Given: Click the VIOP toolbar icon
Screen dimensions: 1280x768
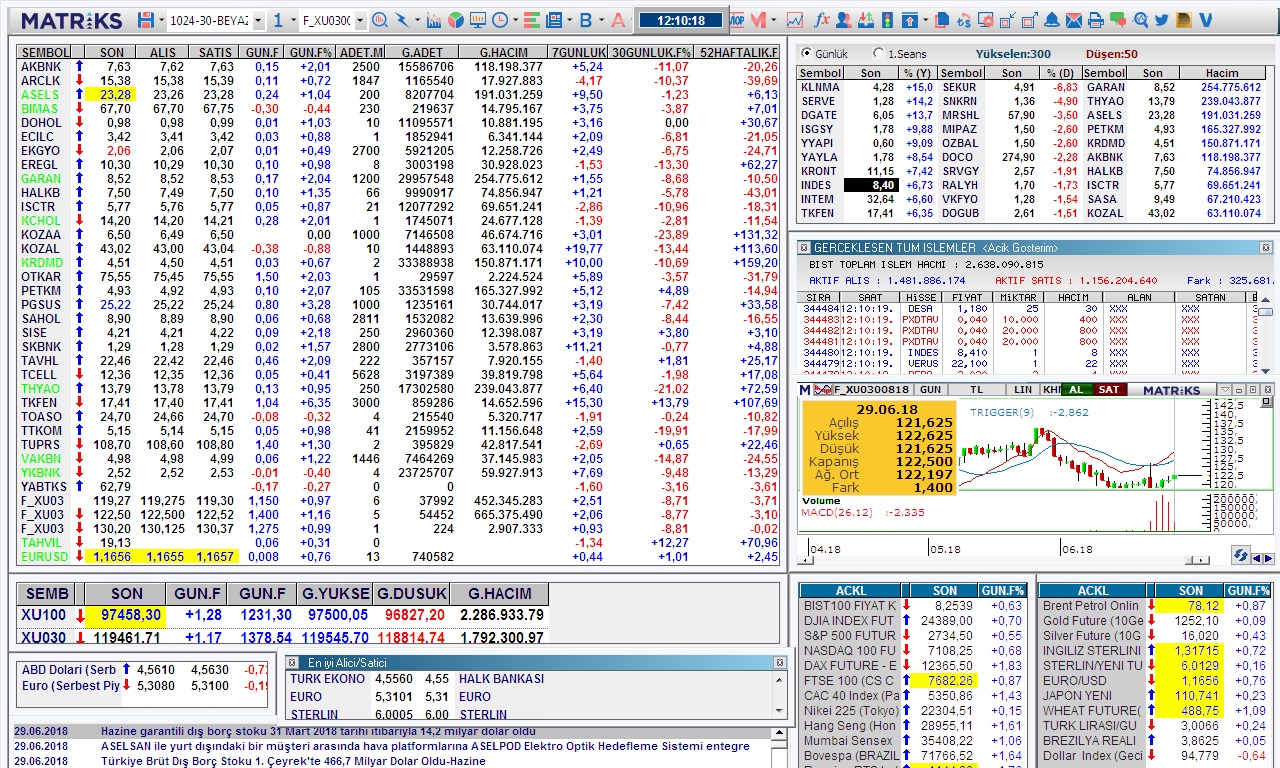Looking at the screenshot, I should (x=737, y=20).
